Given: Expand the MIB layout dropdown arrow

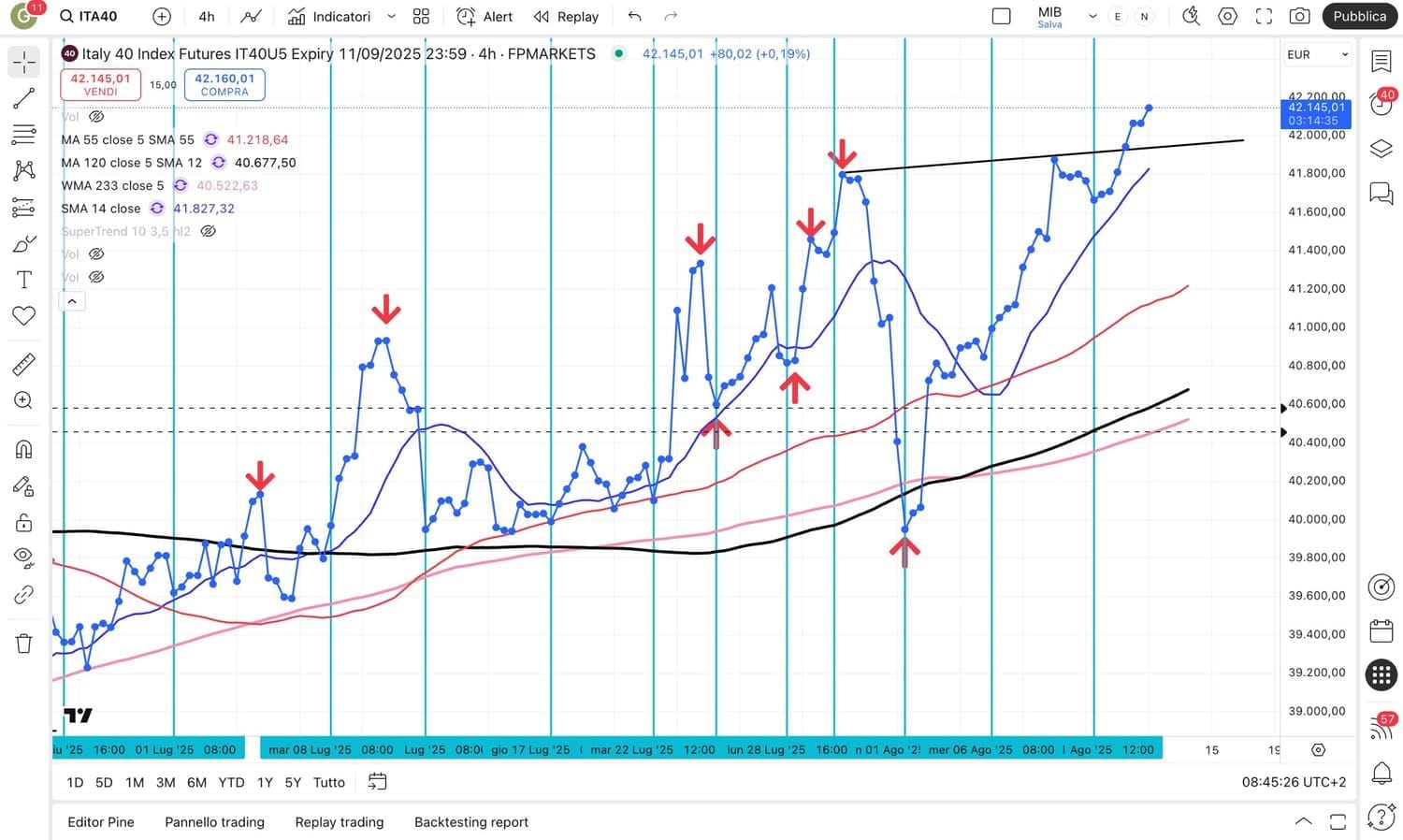Looking at the screenshot, I should [x=1092, y=16].
